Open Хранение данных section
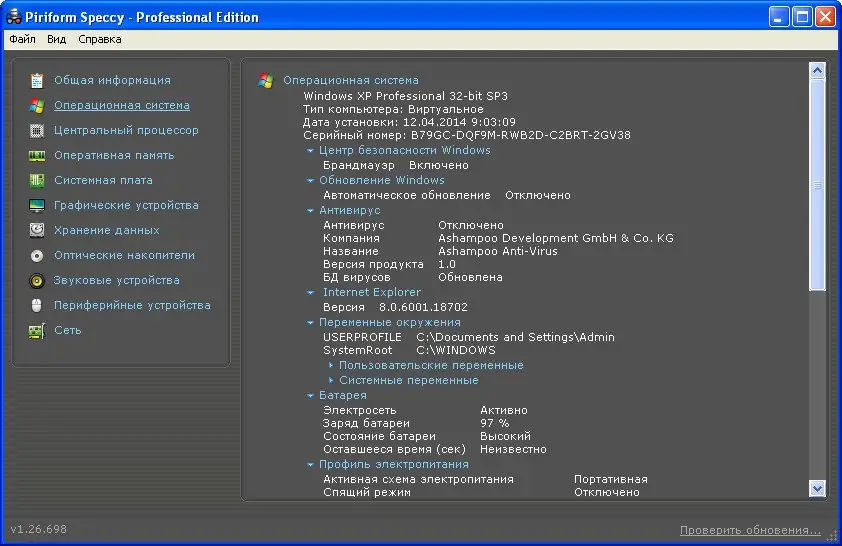This screenshot has width=842, height=546. [107, 230]
